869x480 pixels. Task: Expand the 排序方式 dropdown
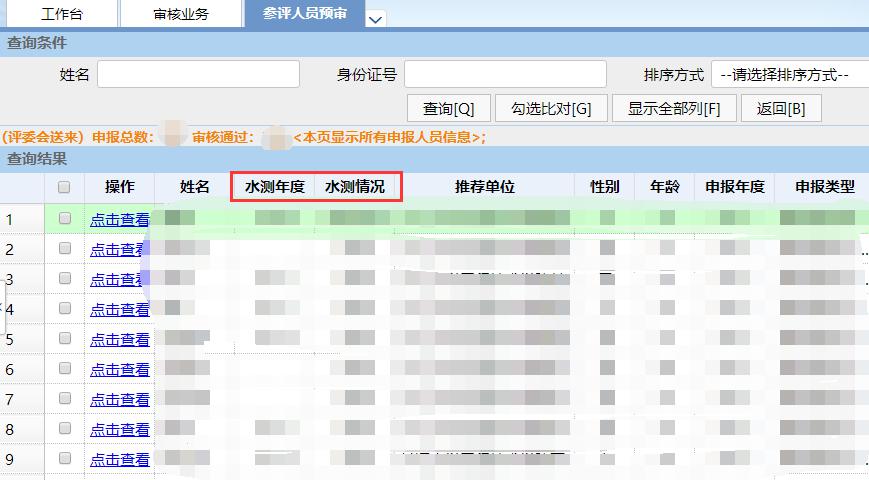pos(789,75)
